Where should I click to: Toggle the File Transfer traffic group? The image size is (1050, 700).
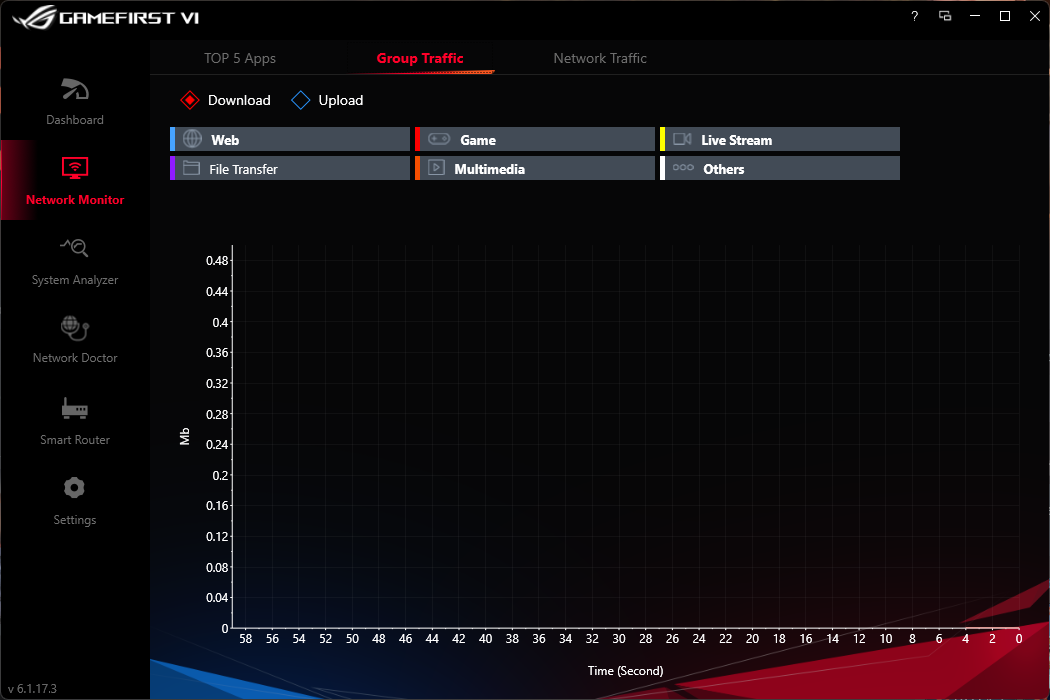tap(290, 168)
